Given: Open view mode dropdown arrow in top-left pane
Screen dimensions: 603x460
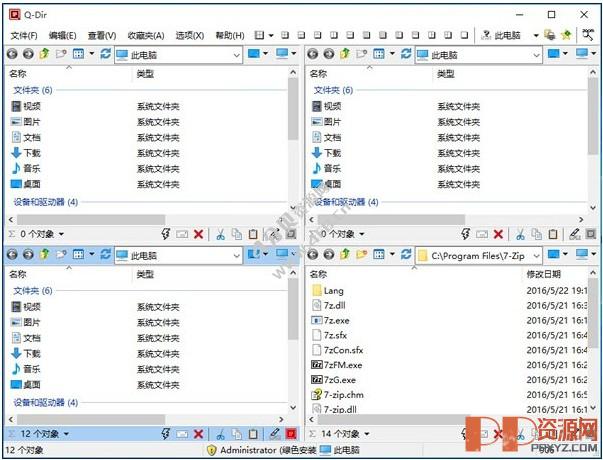Looking at the screenshot, I should coord(92,54).
